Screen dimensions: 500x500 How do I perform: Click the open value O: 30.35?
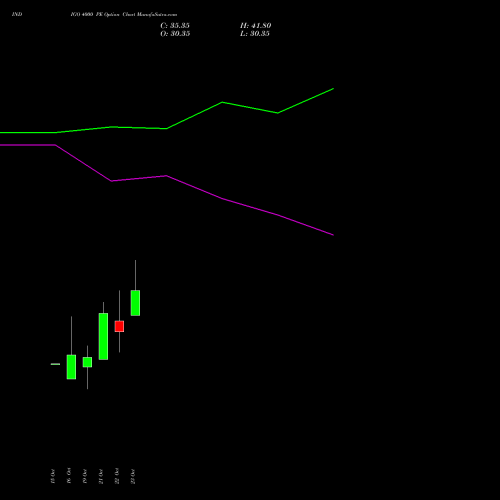(175, 34)
